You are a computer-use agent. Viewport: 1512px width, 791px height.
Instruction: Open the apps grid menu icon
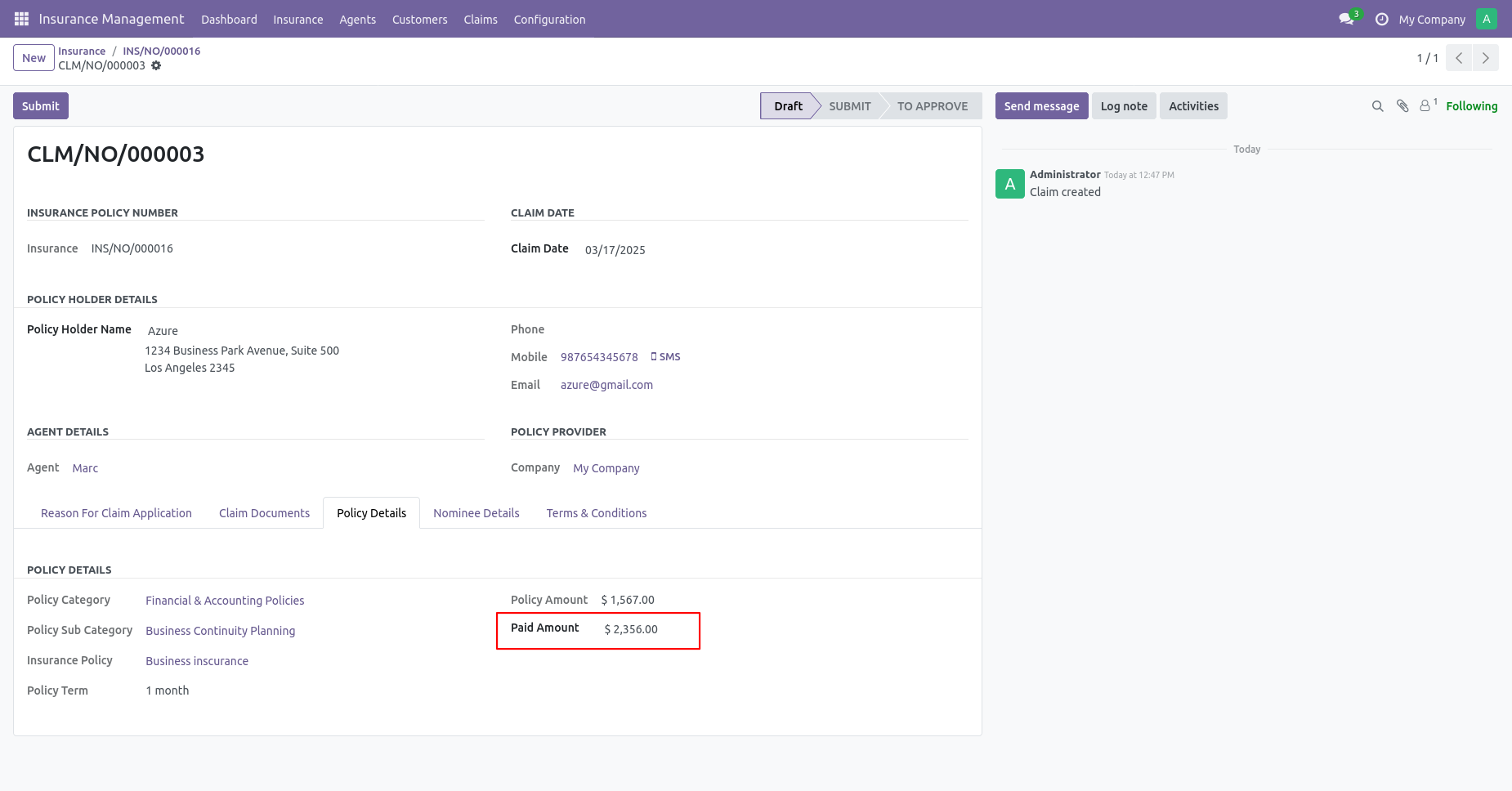(x=21, y=19)
